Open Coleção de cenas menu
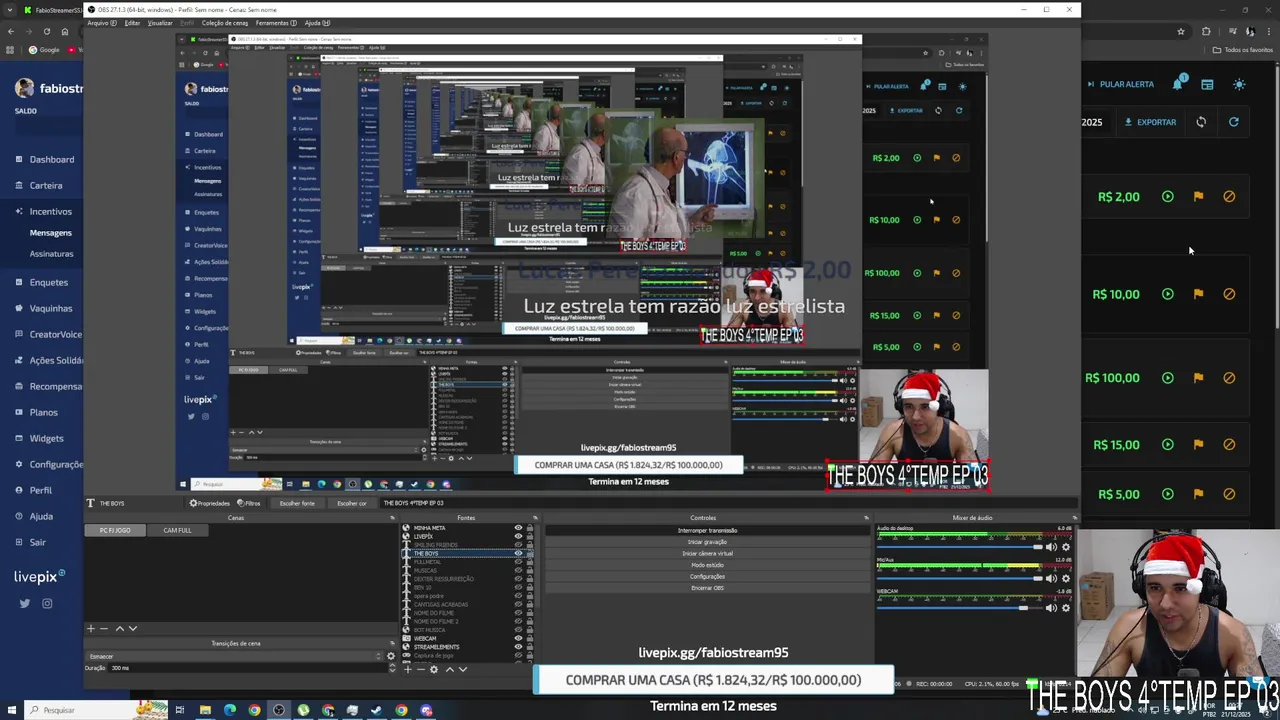 225,23
